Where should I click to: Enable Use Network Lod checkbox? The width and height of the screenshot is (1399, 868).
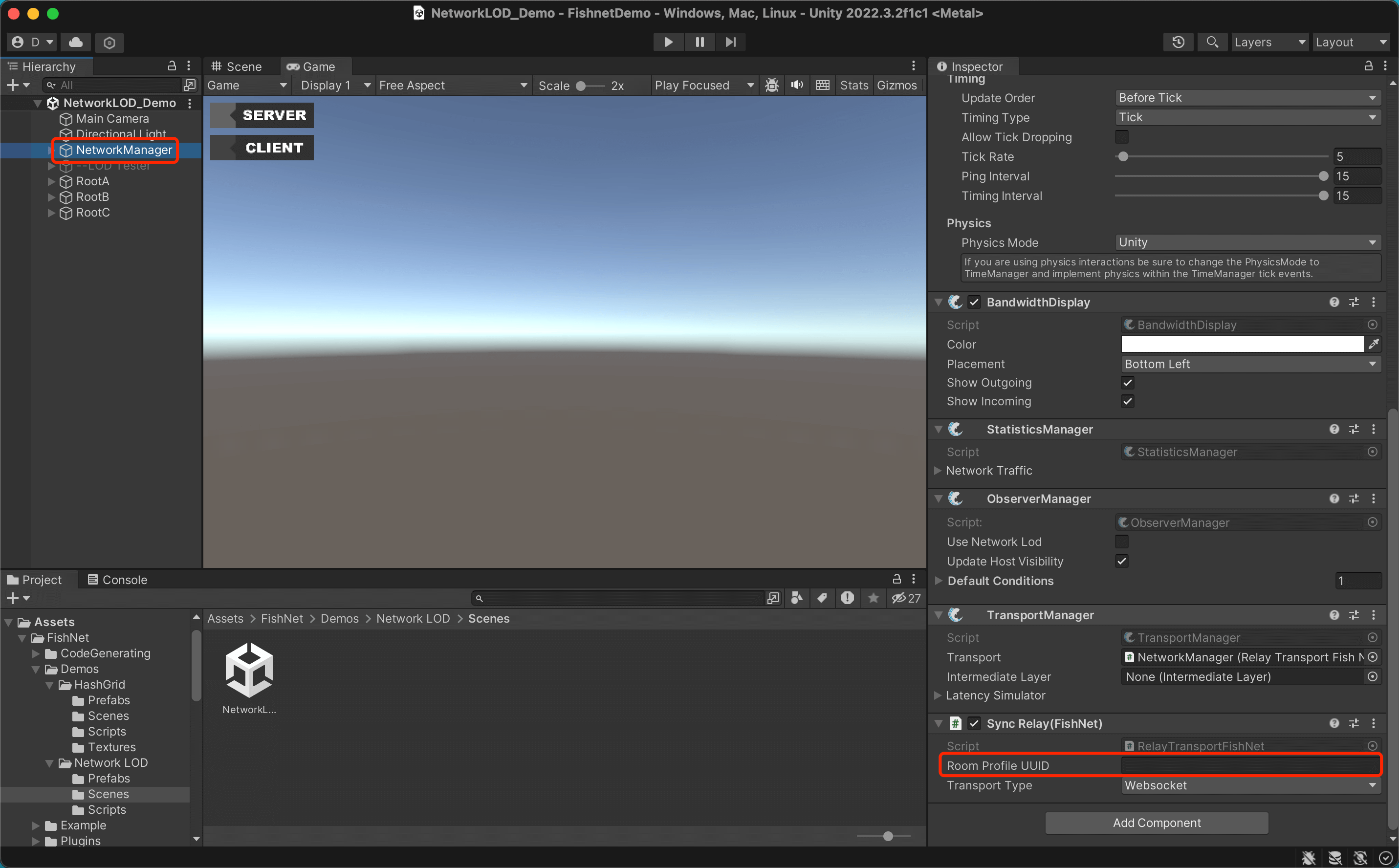(x=1121, y=542)
